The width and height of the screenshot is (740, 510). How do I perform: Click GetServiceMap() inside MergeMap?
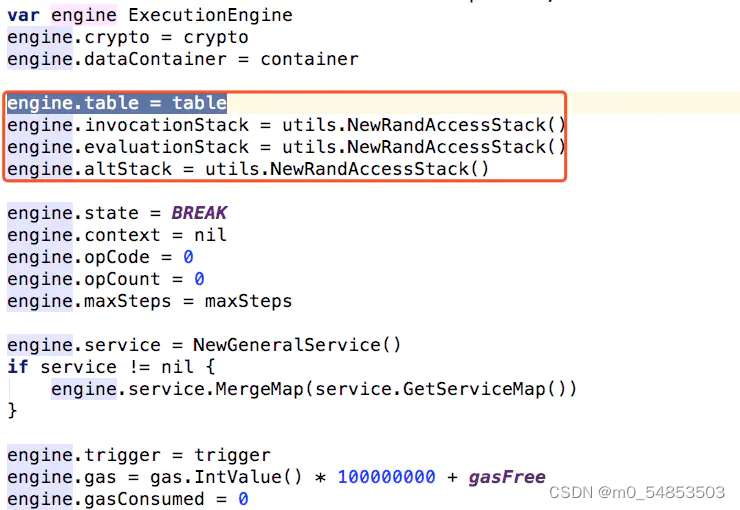click(484, 389)
